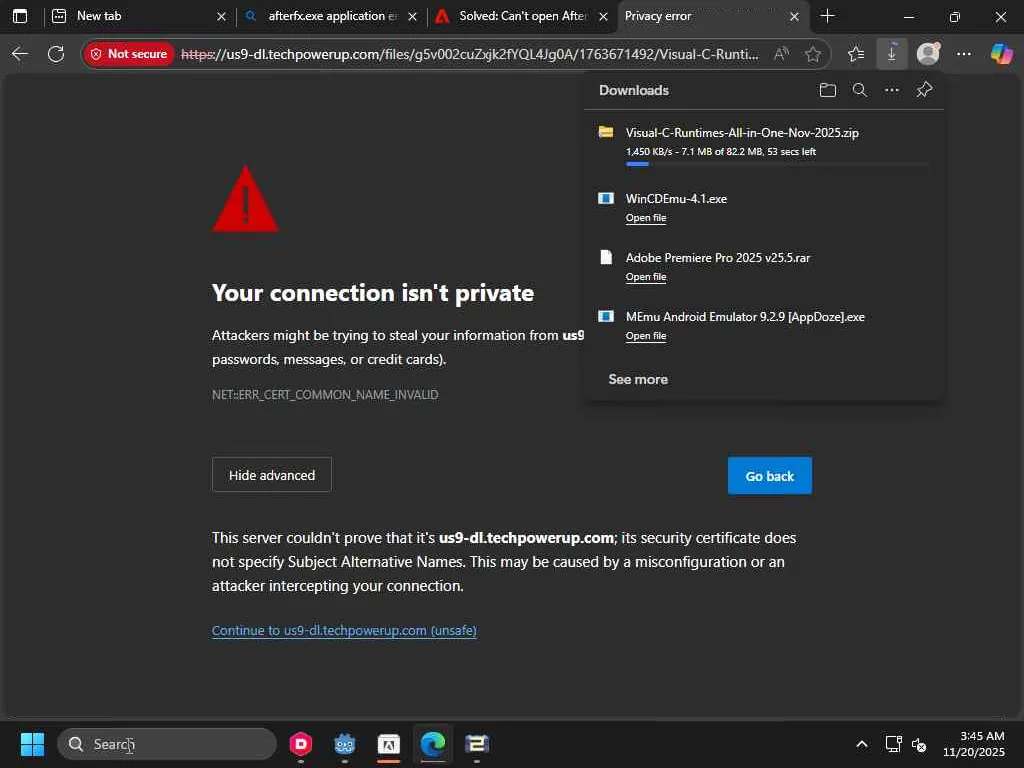Search downloads with the magnifier icon
This screenshot has width=1024, height=768.
859,90
